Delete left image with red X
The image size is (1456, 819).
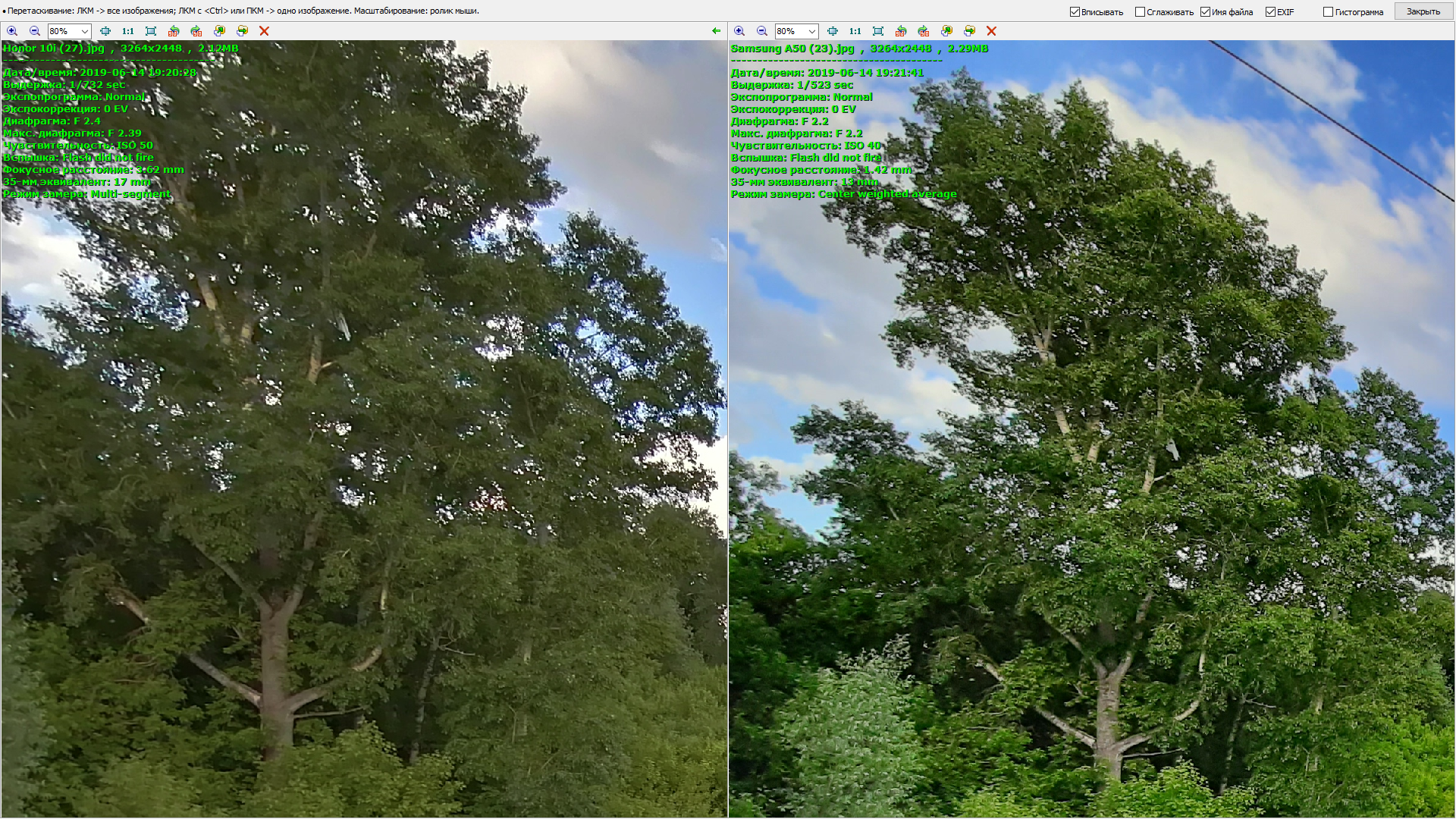coord(264,31)
